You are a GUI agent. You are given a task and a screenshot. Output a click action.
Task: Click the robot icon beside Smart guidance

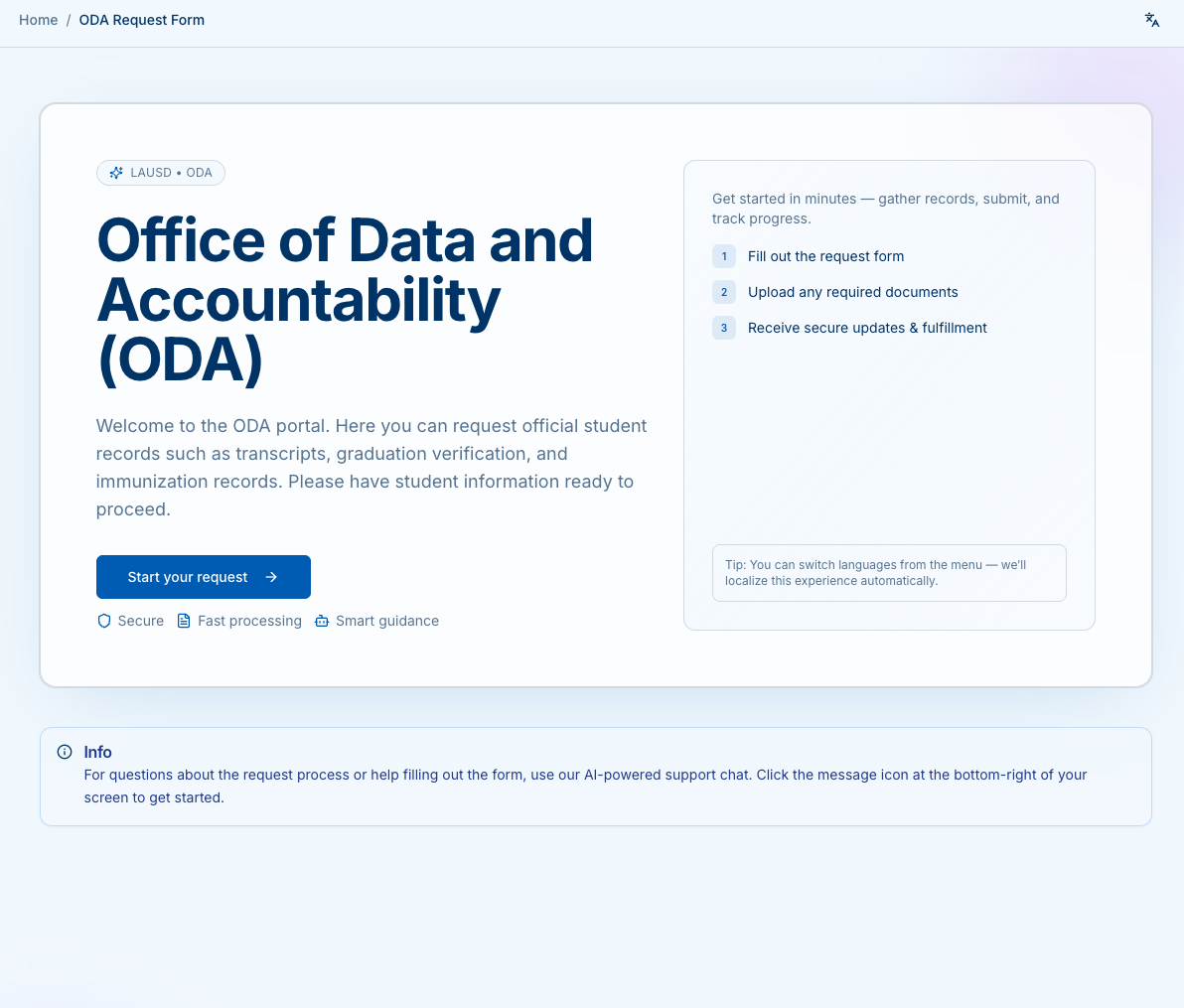pyautogui.click(x=321, y=620)
